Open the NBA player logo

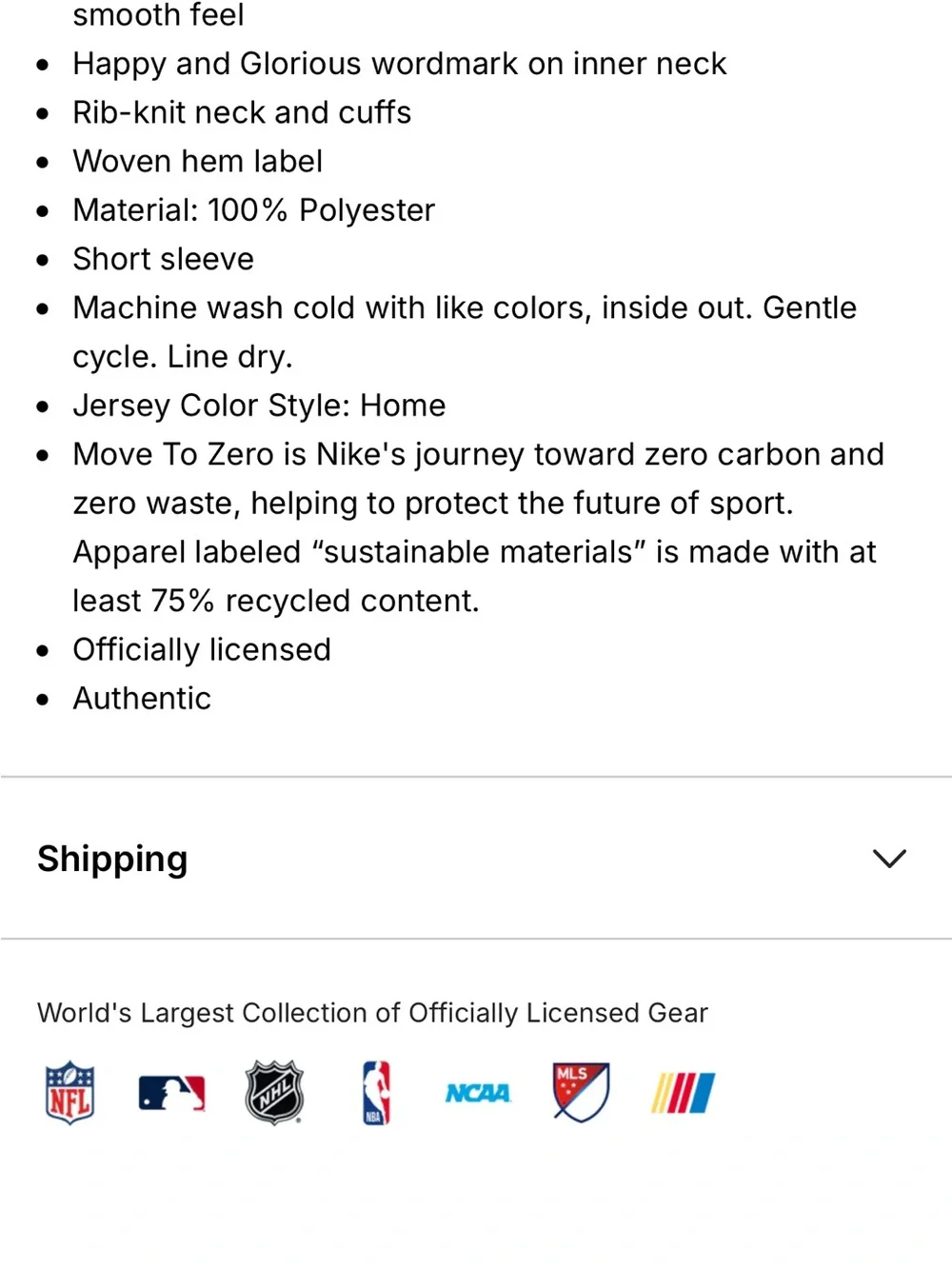coord(376,1093)
